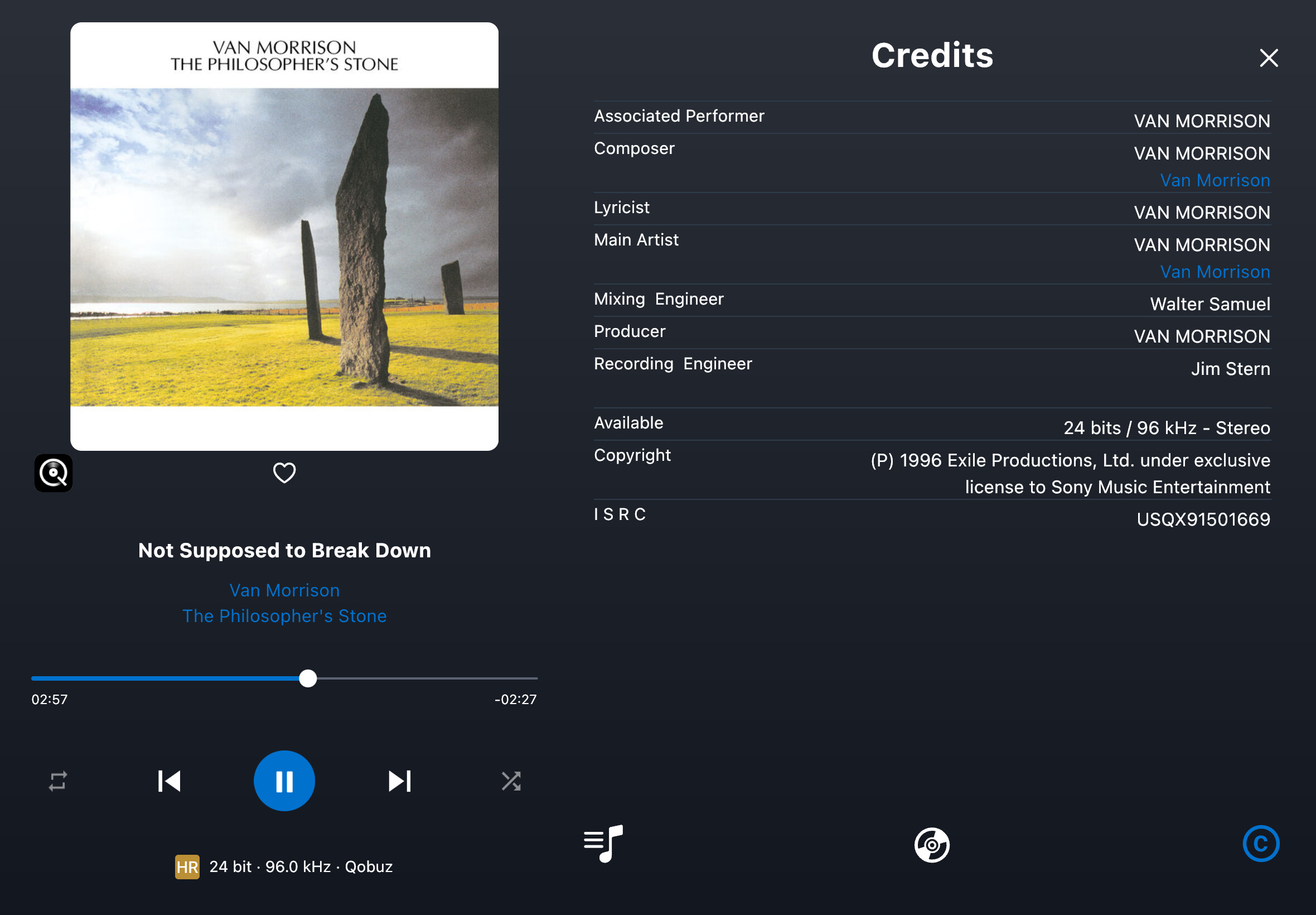
Task: Click the HR hi-res quality badge
Action: [187, 866]
